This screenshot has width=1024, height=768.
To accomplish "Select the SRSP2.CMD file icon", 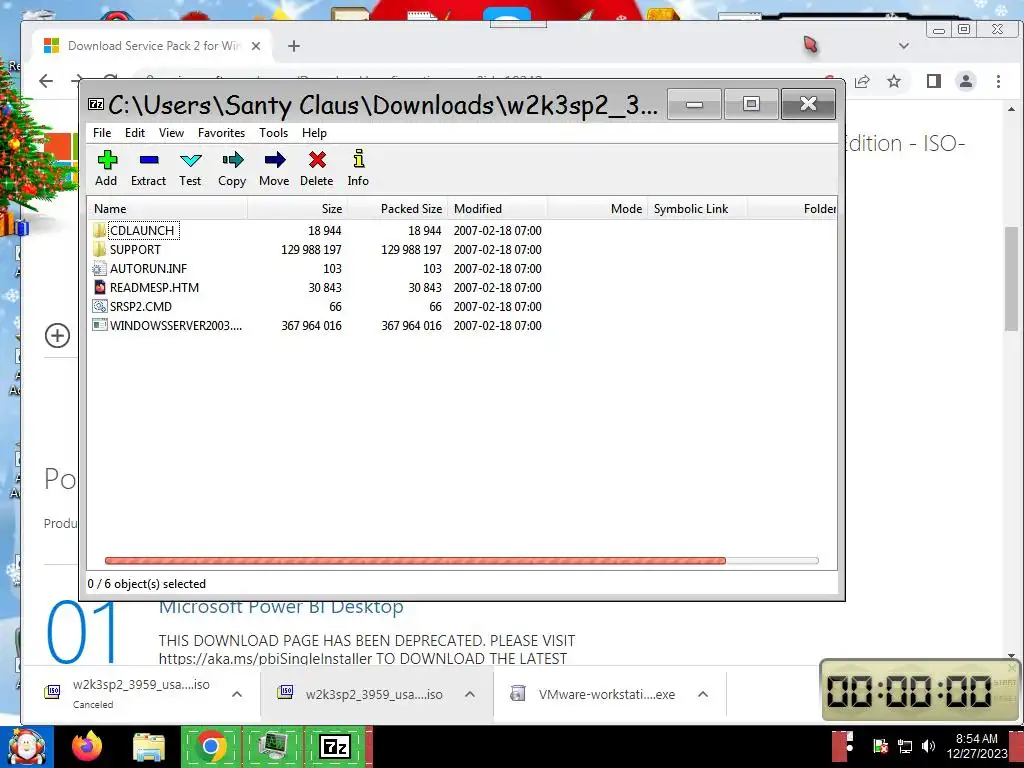I will [99, 306].
